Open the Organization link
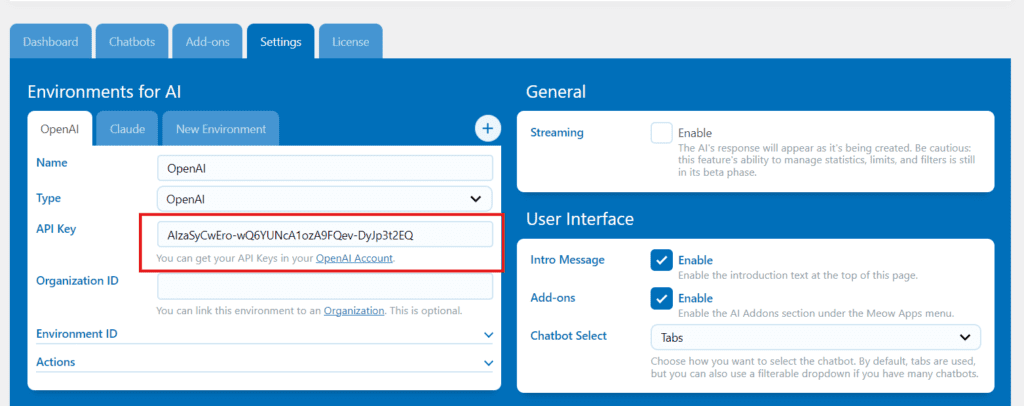 pos(354,311)
